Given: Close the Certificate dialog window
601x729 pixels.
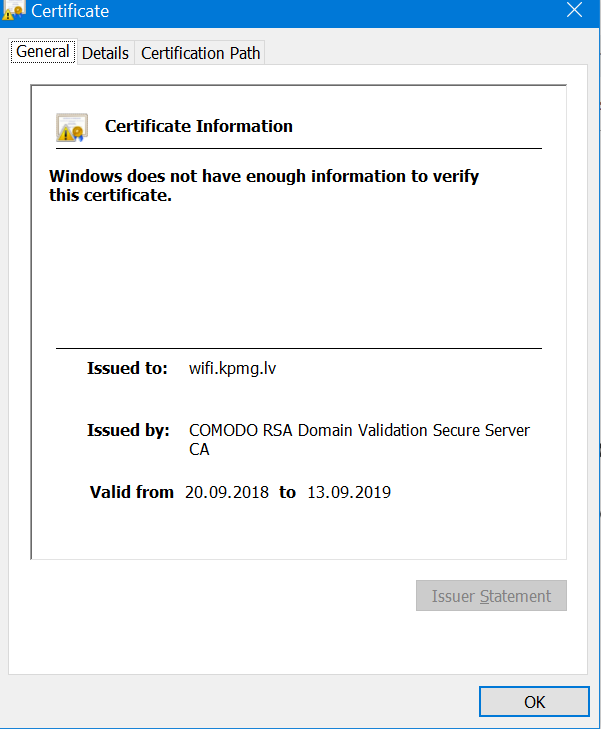Looking at the screenshot, I should [575, 10].
